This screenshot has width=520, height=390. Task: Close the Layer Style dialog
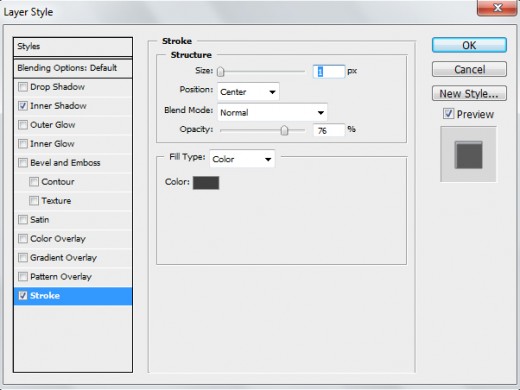click(x=497, y=7)
